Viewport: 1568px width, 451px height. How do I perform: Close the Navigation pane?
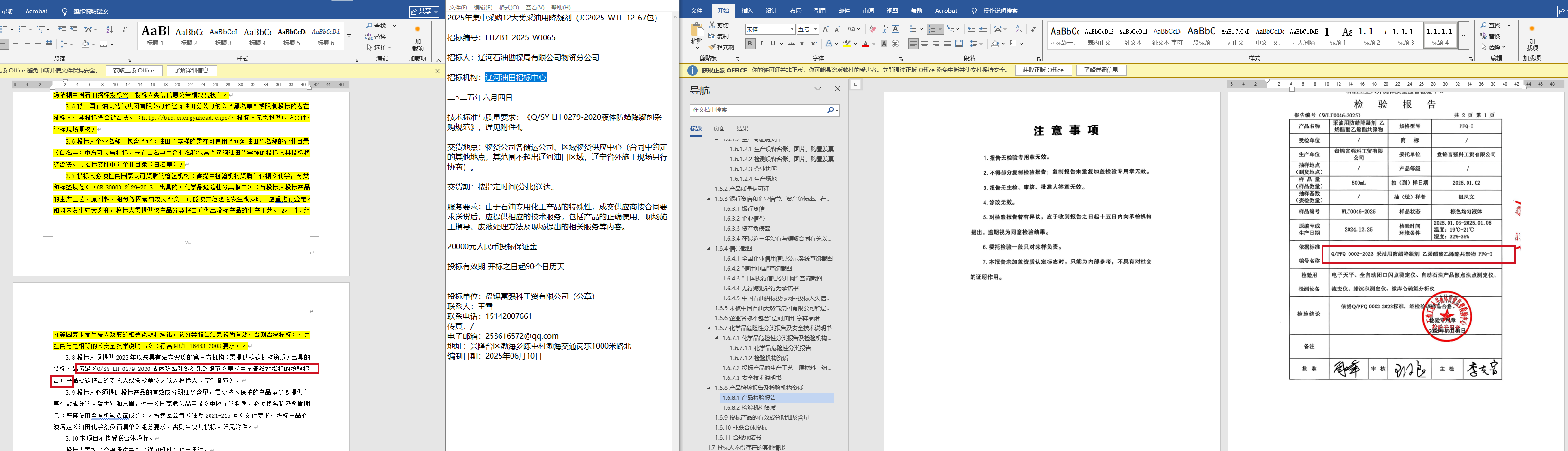click(837, 89)
